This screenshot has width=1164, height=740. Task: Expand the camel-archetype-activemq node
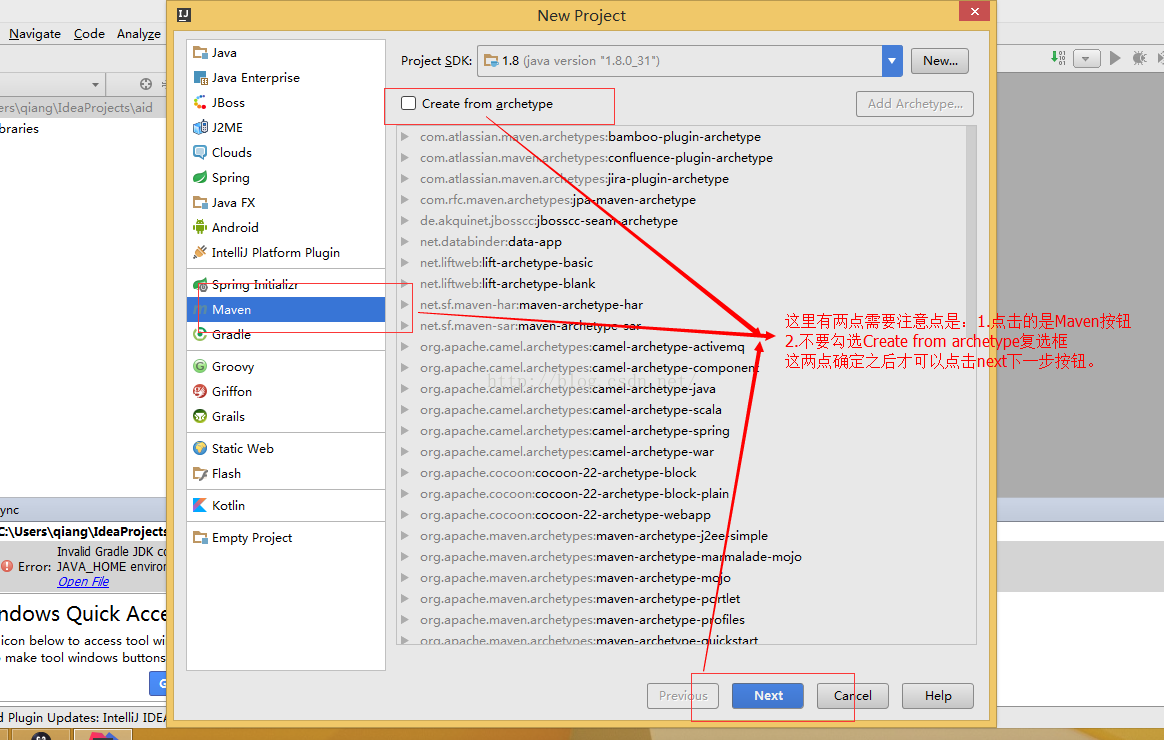[x=405, y=347]
